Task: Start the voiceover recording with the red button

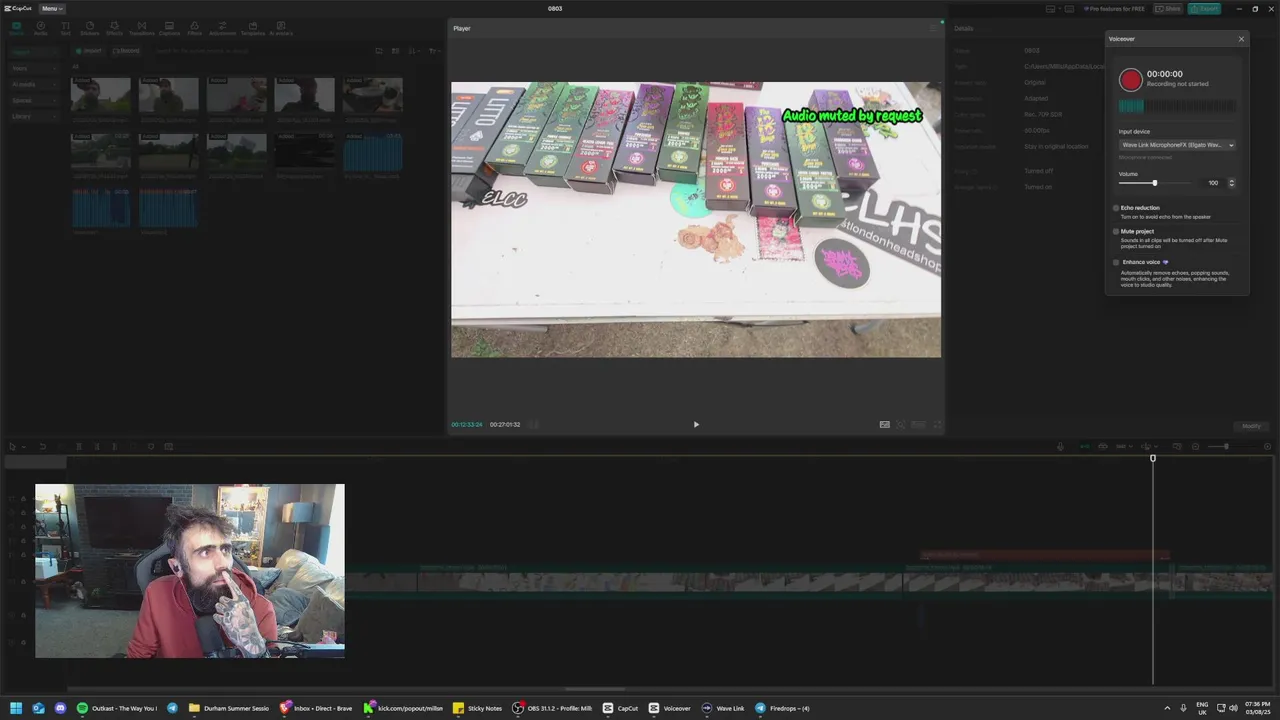Action: click(1130, 80)
